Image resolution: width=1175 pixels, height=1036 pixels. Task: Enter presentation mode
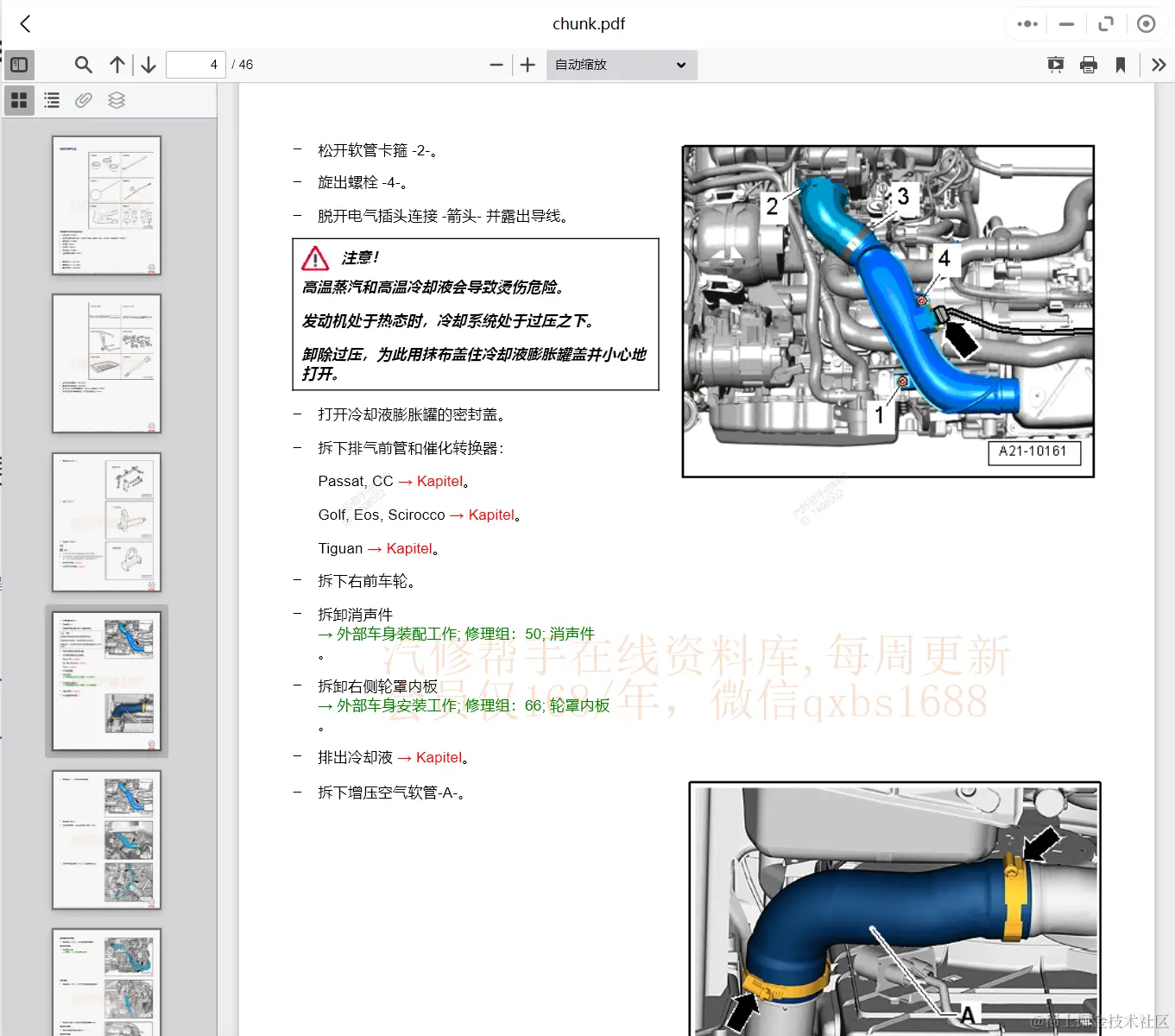[x=1055, y=64]
